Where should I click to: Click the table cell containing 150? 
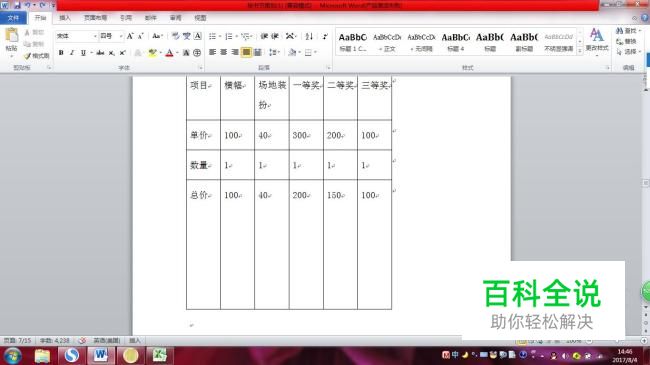pos(340,244)
